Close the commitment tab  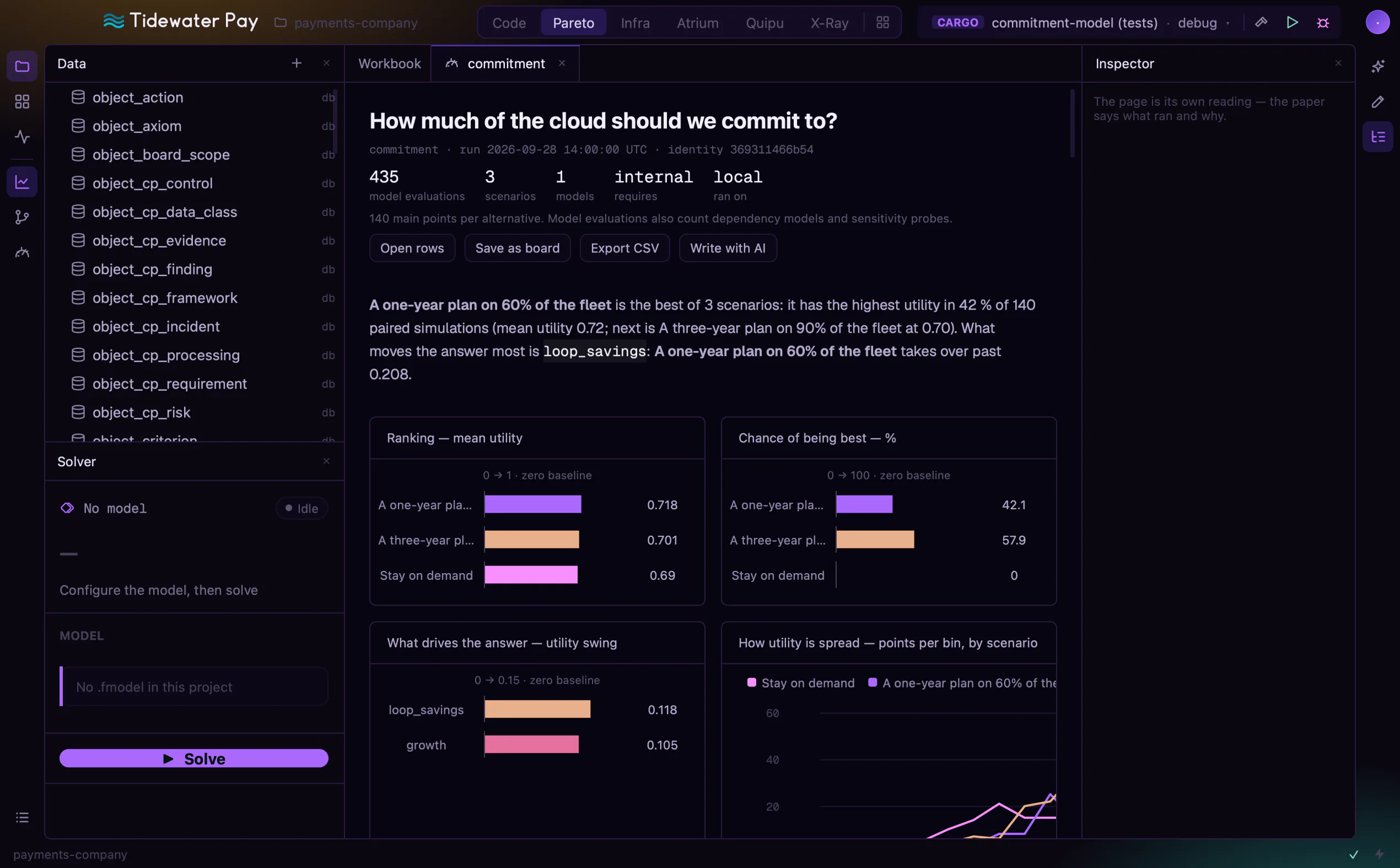coord(562,63)
